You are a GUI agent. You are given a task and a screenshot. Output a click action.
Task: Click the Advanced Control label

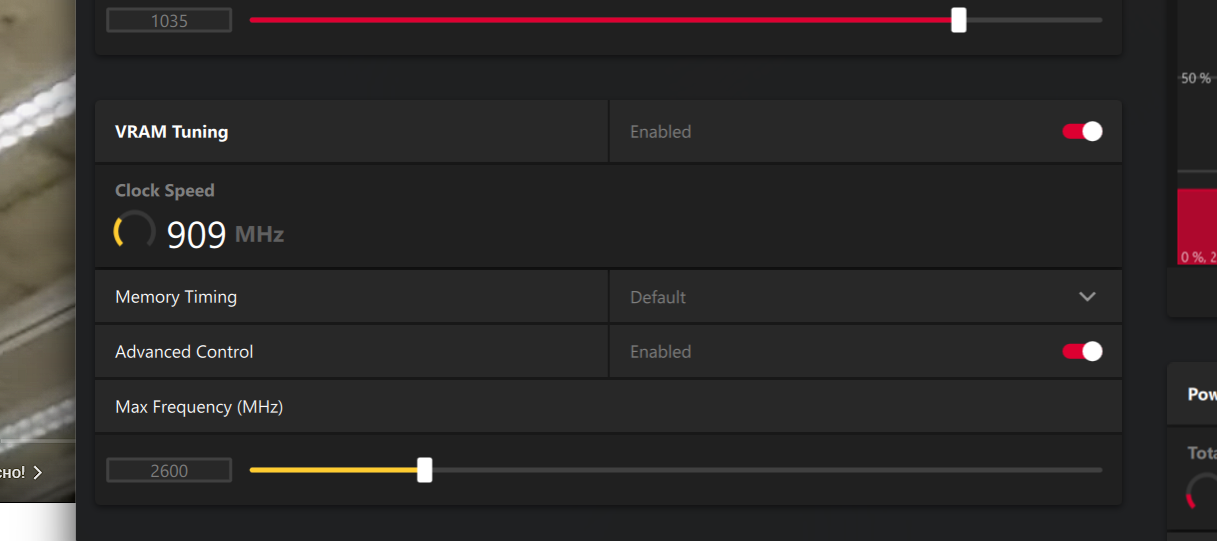(184, 352)
